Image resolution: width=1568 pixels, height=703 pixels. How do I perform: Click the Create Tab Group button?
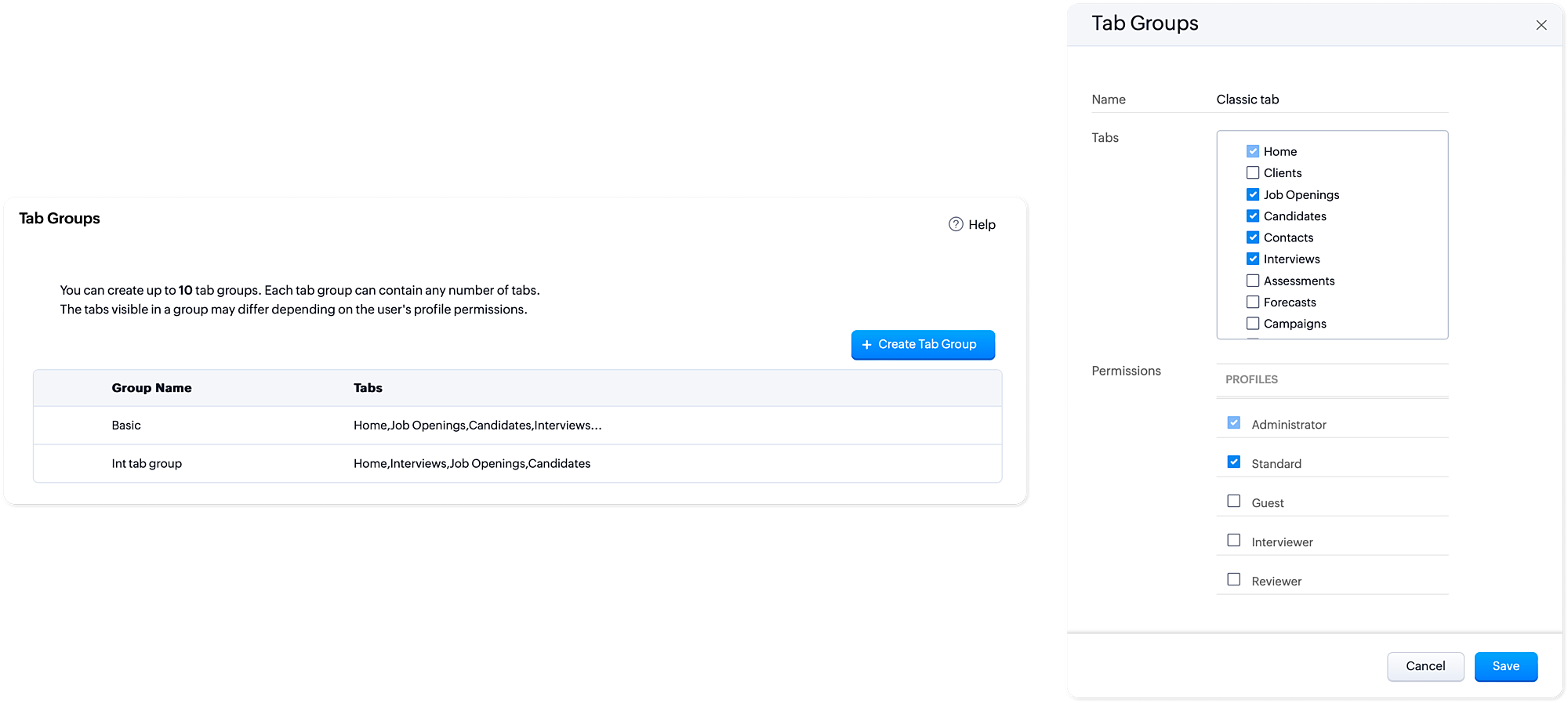[x=923, y=345]
